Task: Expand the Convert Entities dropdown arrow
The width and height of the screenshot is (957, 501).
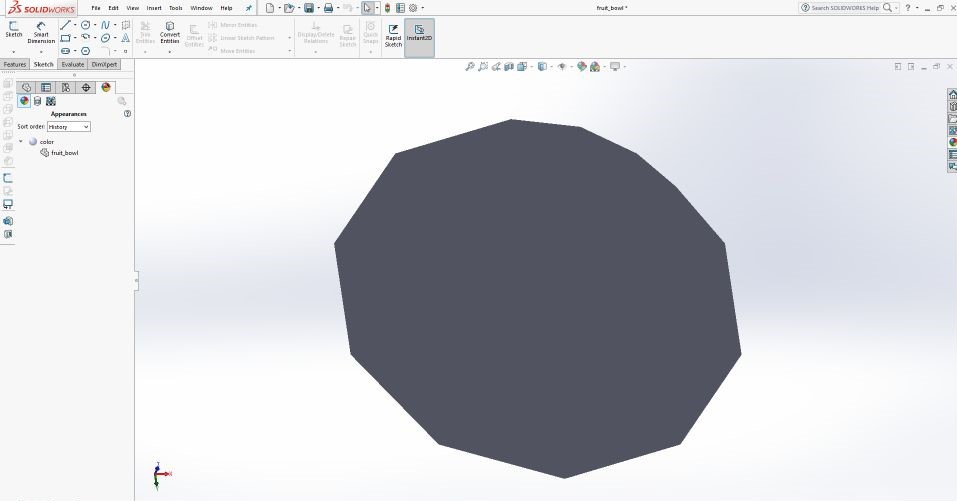Action: (170, 52)
